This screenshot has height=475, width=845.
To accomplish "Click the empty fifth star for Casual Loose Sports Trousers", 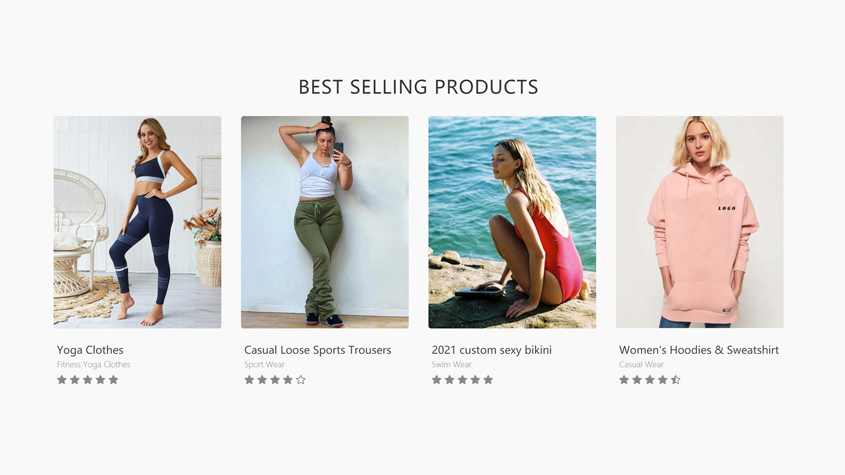I will (x=301, y=380).
